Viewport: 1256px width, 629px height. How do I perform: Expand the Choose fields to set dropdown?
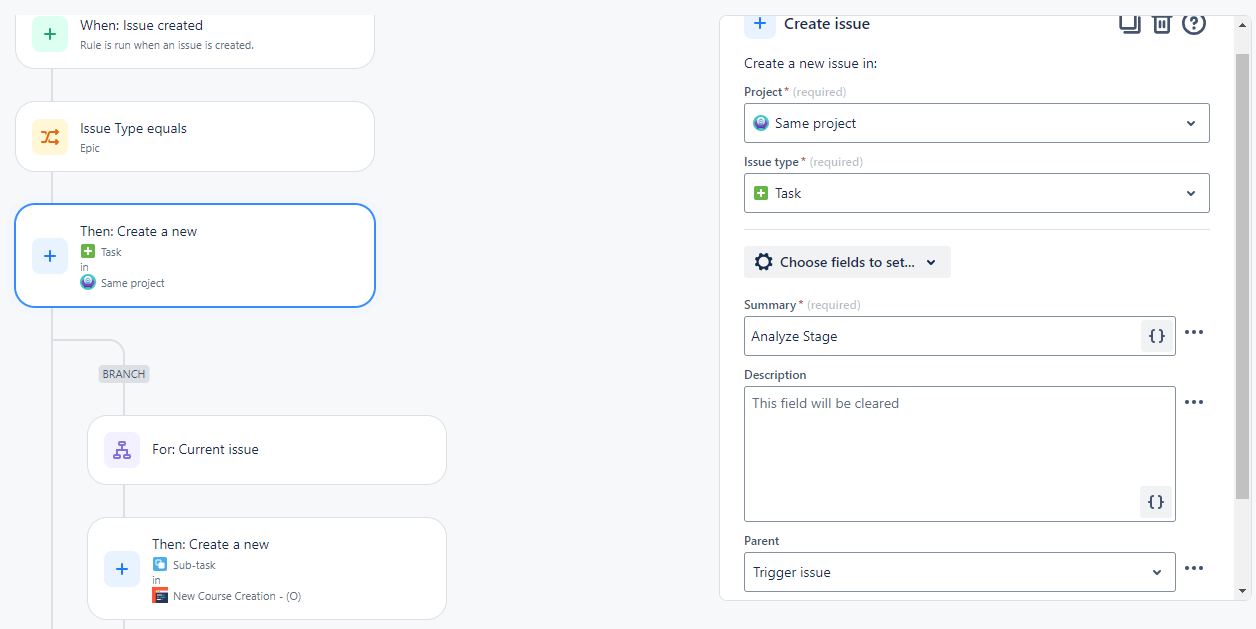847,262
